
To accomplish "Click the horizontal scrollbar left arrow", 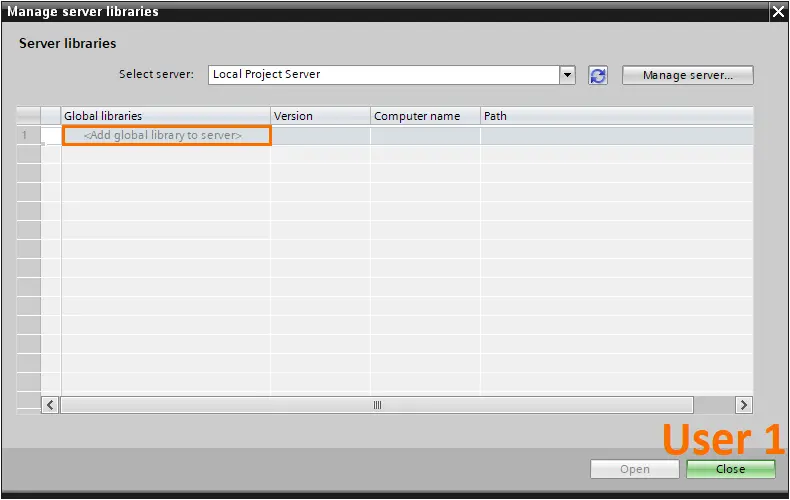I will pyautogui.click(x=50, y=405).
